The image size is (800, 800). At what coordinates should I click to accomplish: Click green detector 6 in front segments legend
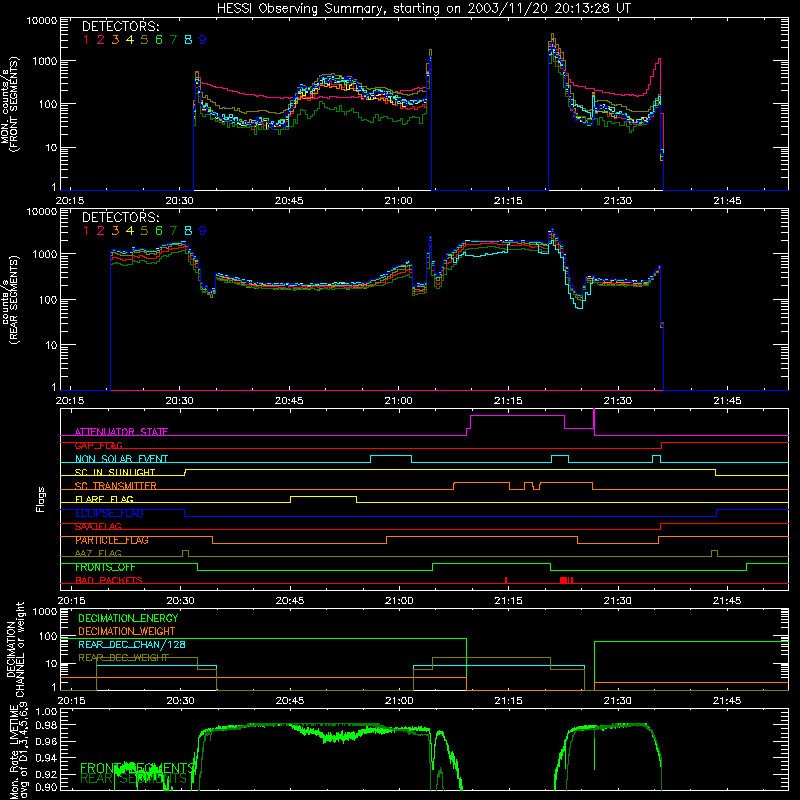[159, 40]
